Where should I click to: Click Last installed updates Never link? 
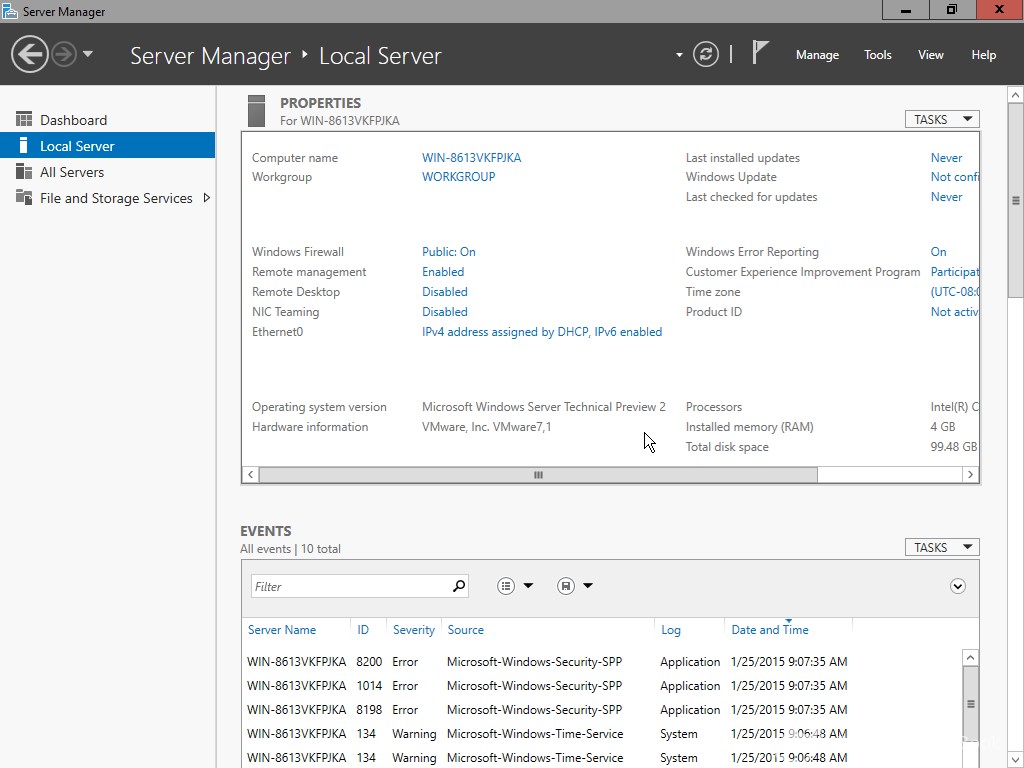click(x=946, y=157)
